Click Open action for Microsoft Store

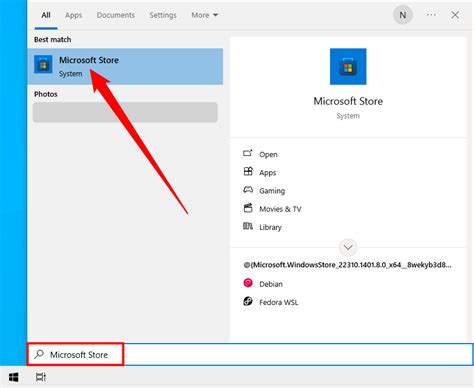[x=268, y=155]
